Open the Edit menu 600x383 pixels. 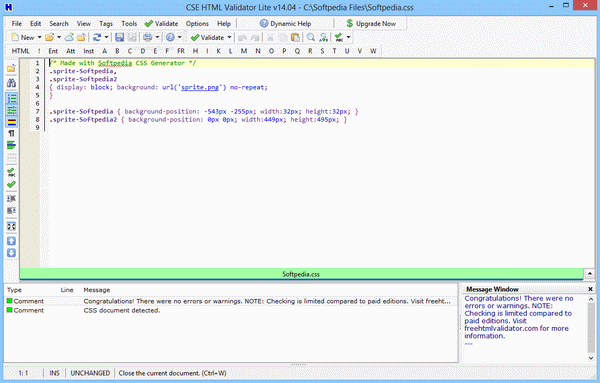point(36,23)
